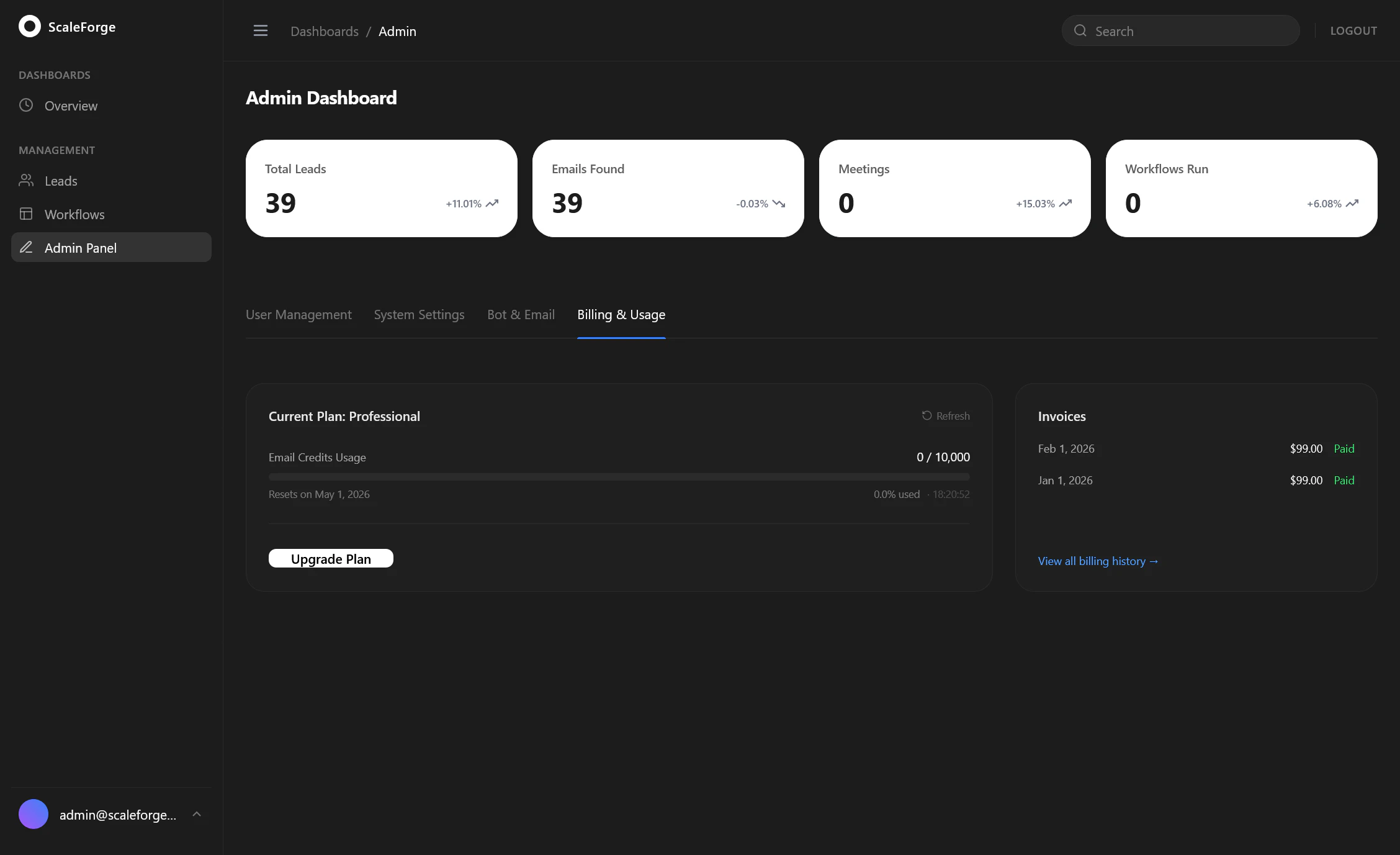Click the Meetings trend-up arrow
The height and width of the screenshot is (855, 1400).
pos(1066,204)
